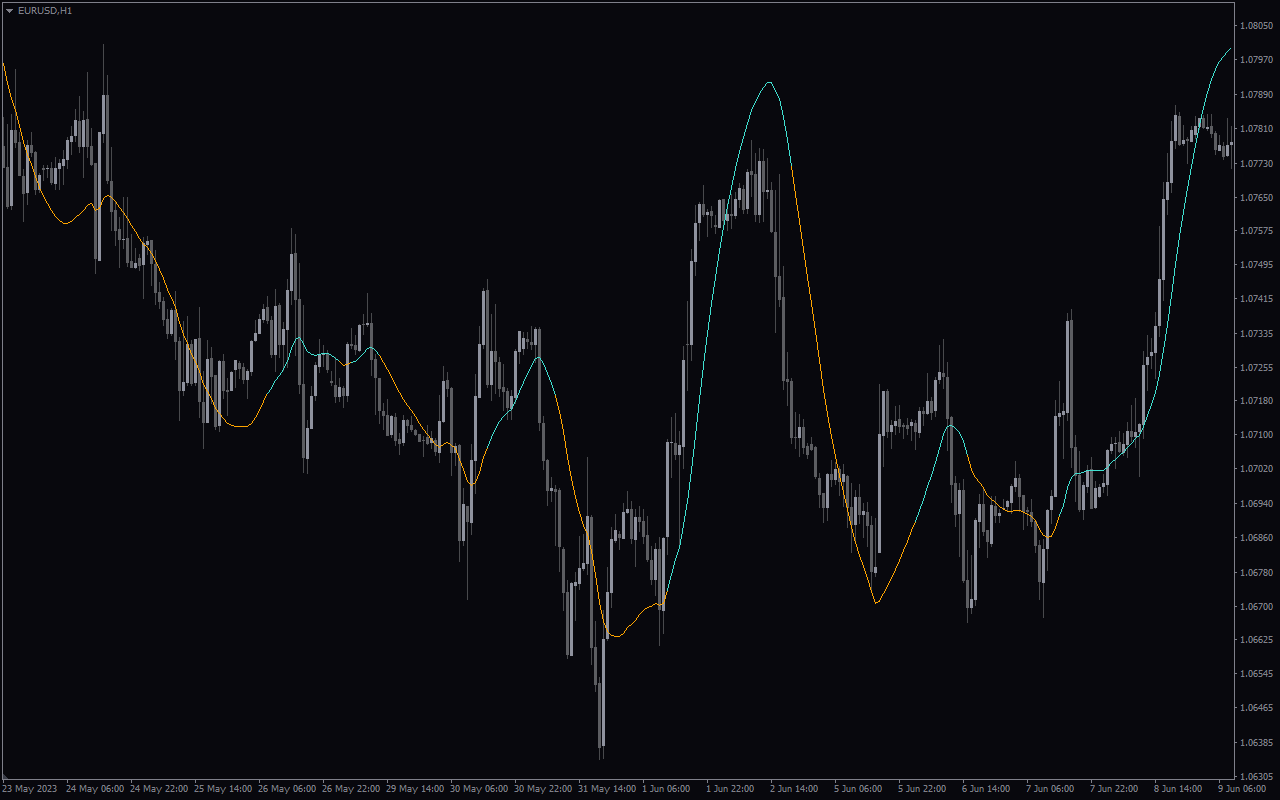Click the EURUSD,H1 chart title
Screen dimensions: 1280x800
pyautogui.click(x=44, y=10)
